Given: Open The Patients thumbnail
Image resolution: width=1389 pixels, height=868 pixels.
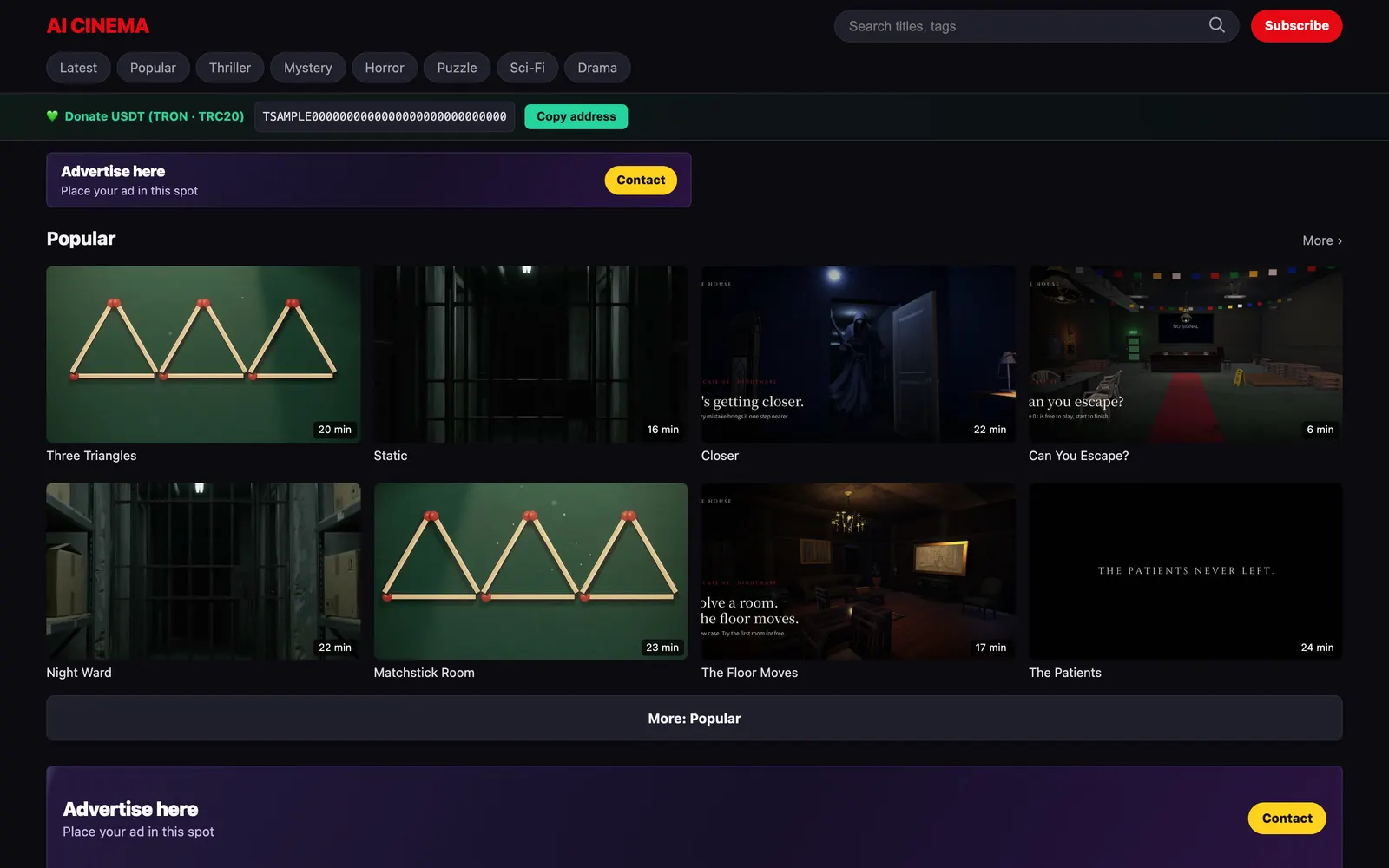Looking at the screenshot, I should (1186, 571).
